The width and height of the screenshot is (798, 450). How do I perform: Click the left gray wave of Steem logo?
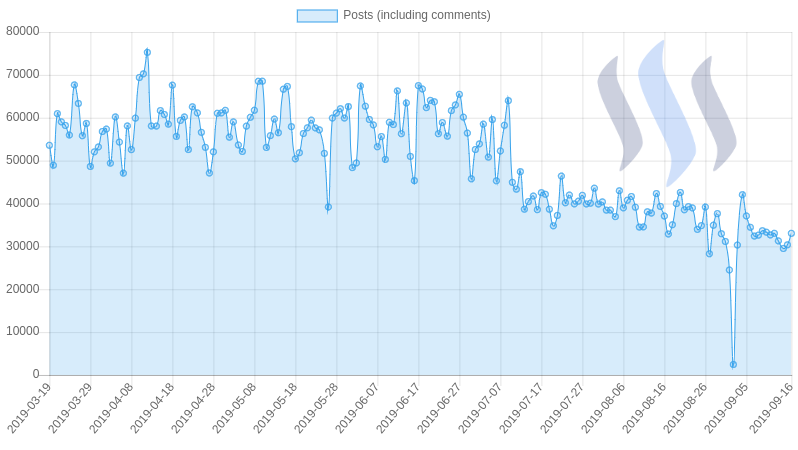click(620, 114)
